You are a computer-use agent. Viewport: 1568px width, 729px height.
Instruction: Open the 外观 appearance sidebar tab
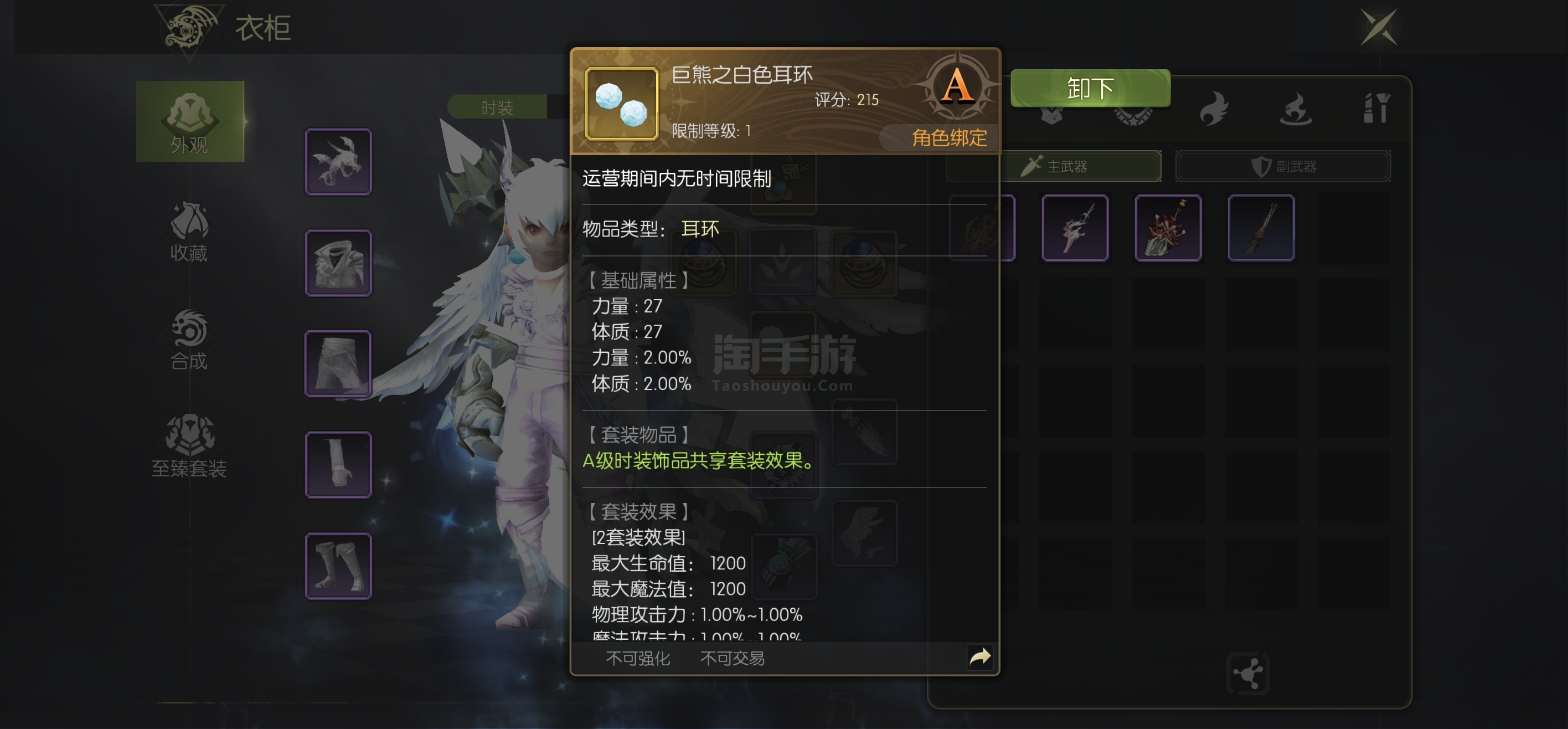190,121
